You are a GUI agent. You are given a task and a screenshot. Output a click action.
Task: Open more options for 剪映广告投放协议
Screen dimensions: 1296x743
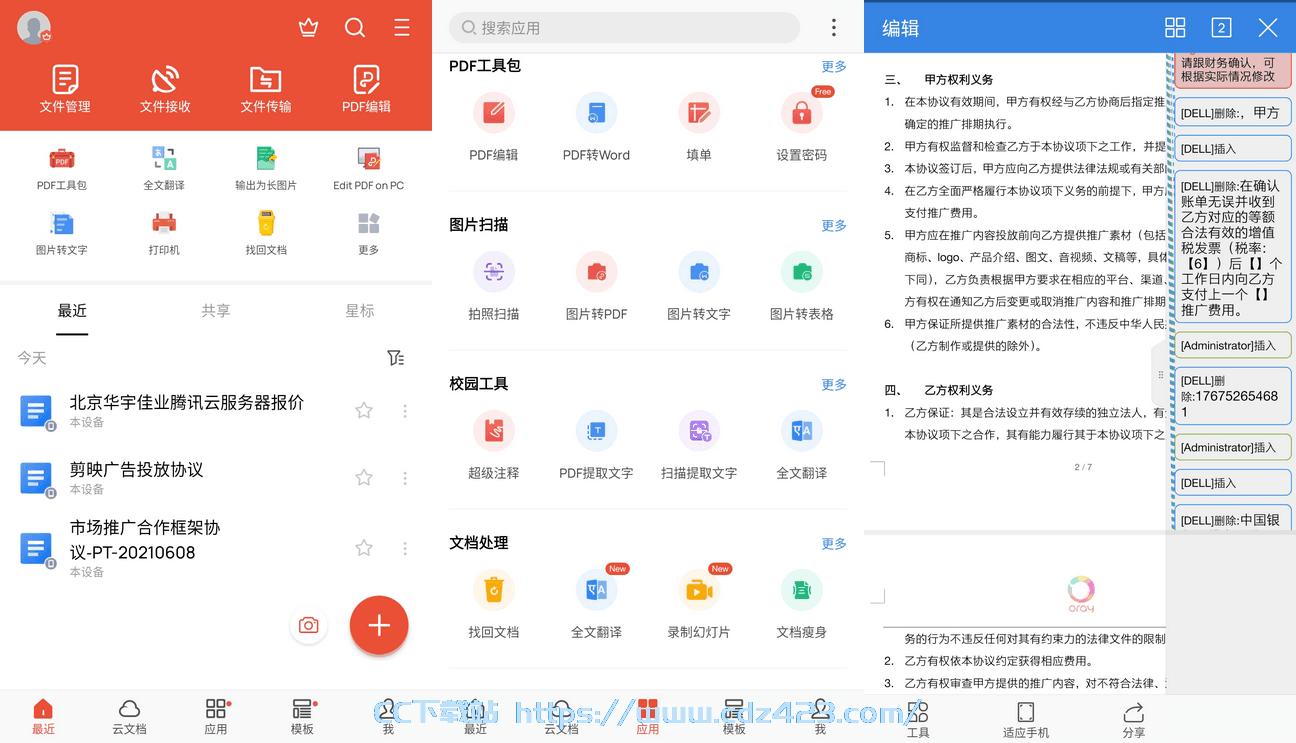click(x=405, y=478)
